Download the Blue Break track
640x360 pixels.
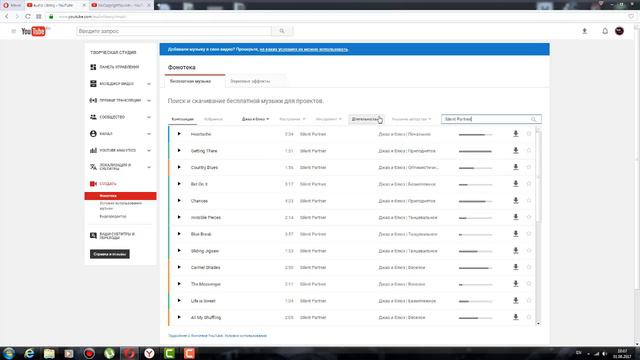(x=516, y=234)
